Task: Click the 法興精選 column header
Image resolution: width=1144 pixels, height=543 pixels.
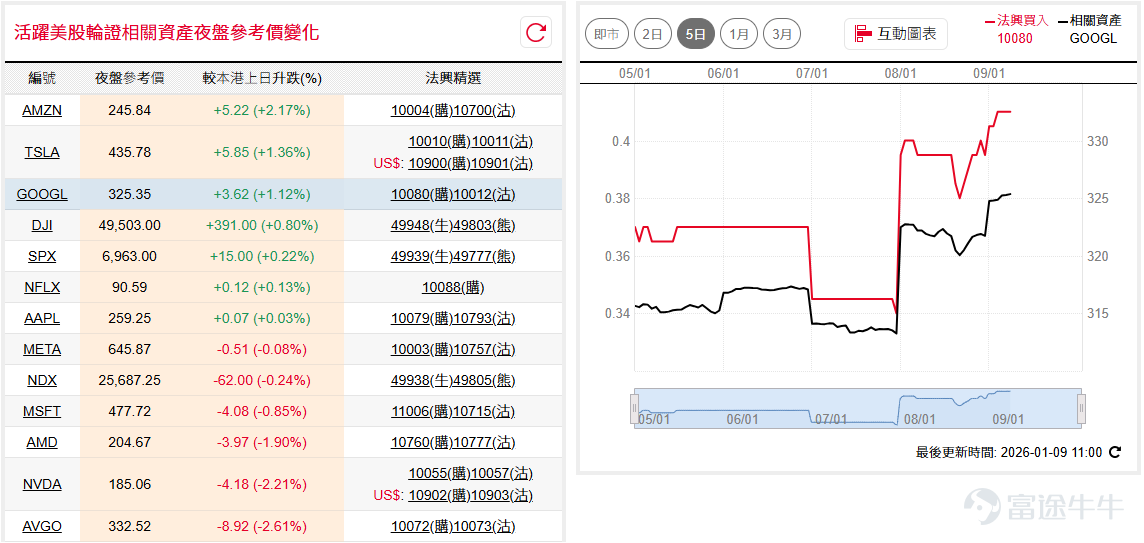Action: [453, 79]
